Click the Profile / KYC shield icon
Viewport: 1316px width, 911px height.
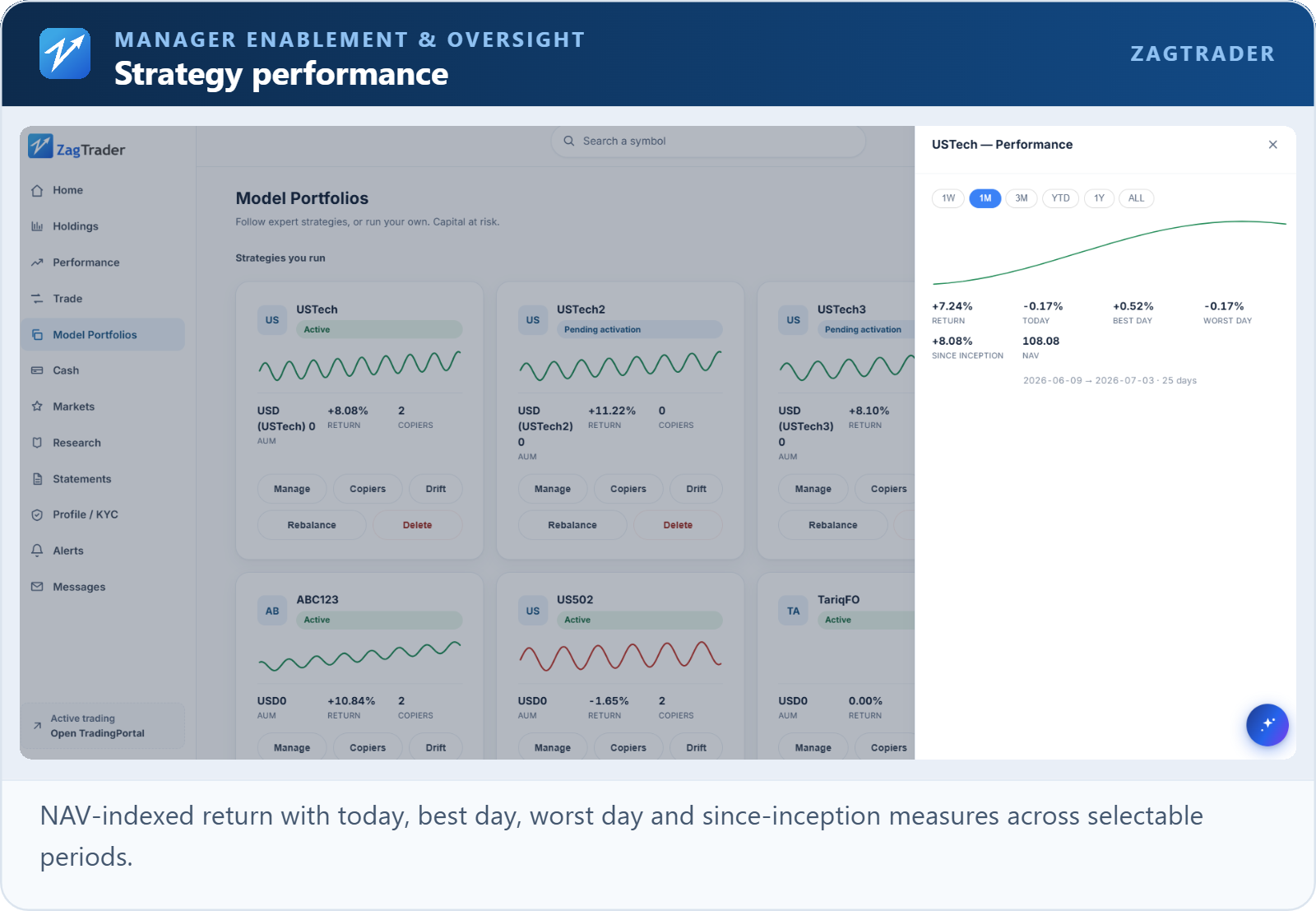pos(37,514)
